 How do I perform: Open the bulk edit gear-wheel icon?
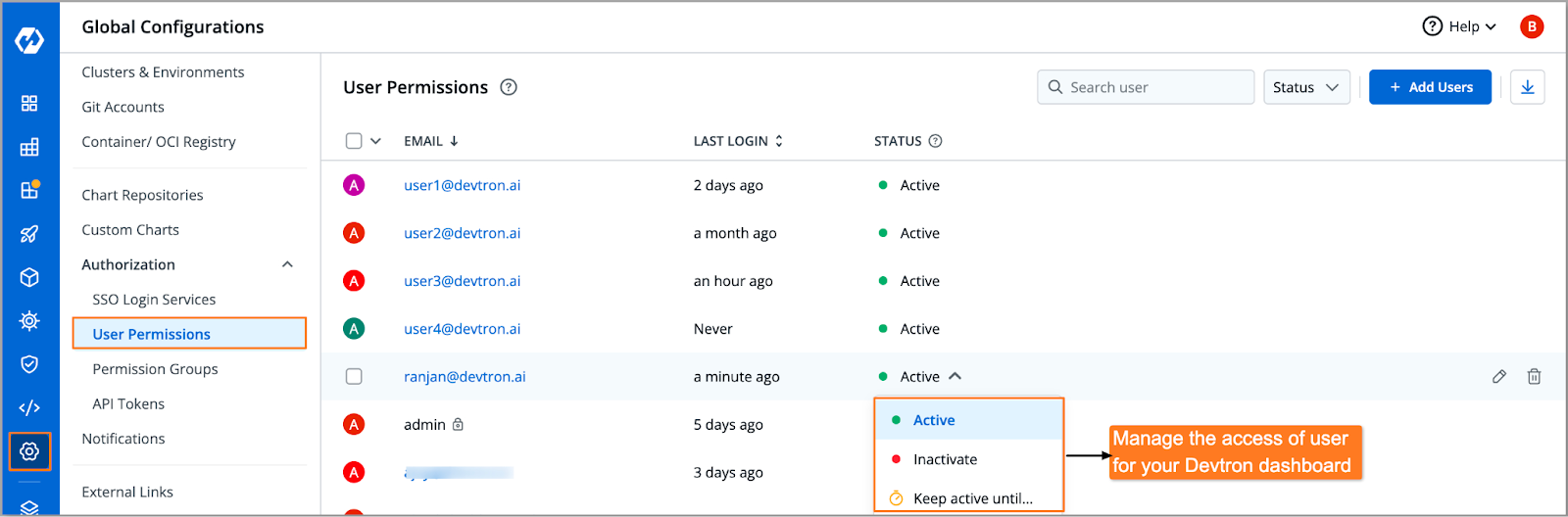click(x=29, y=321)
